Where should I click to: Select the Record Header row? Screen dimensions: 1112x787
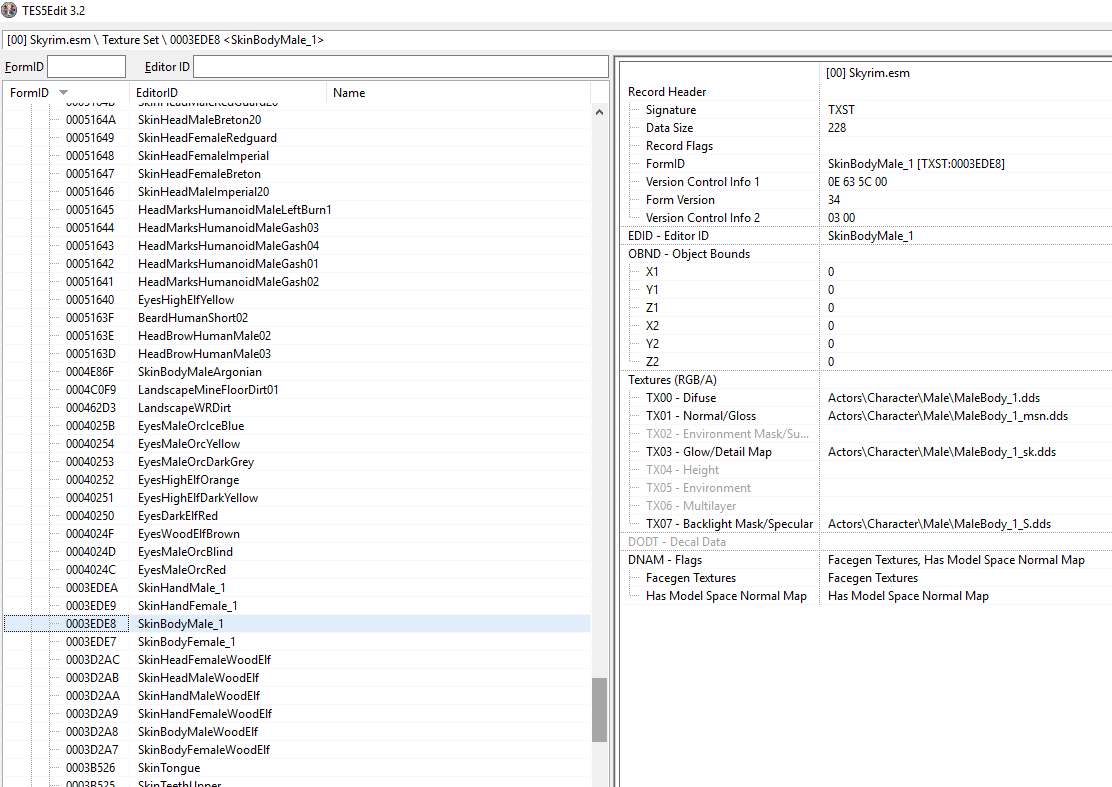click(867, 91)
